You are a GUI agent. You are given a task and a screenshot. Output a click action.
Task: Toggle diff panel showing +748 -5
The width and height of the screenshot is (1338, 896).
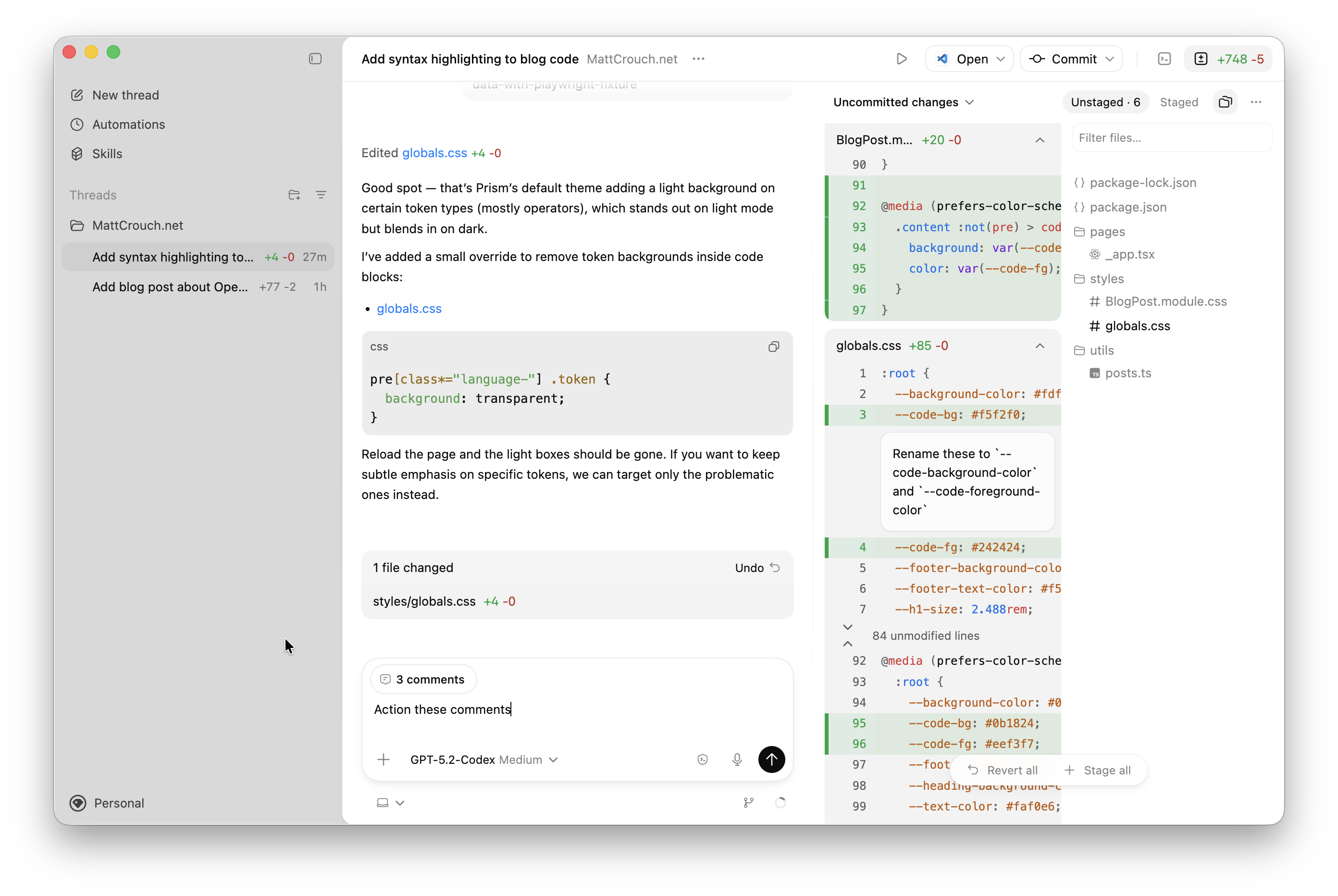tap(1229, 59)
